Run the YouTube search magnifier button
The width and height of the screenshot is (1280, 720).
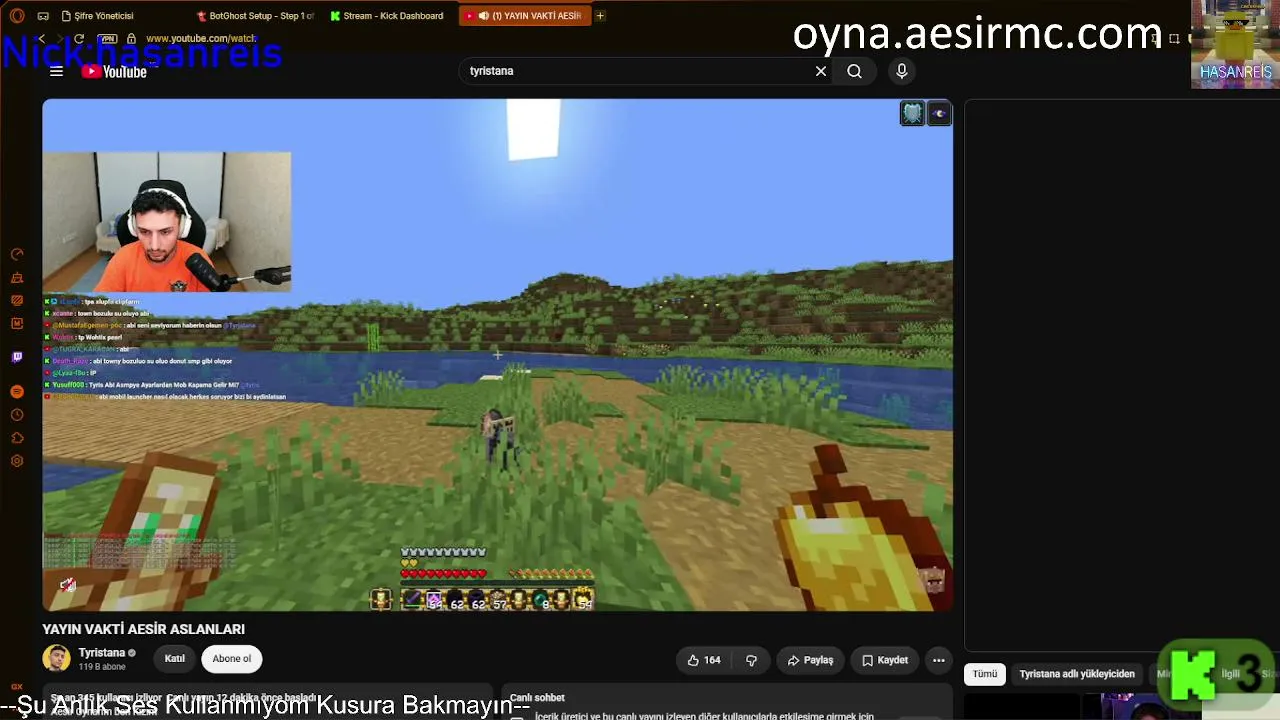click(x=854, y=71)
